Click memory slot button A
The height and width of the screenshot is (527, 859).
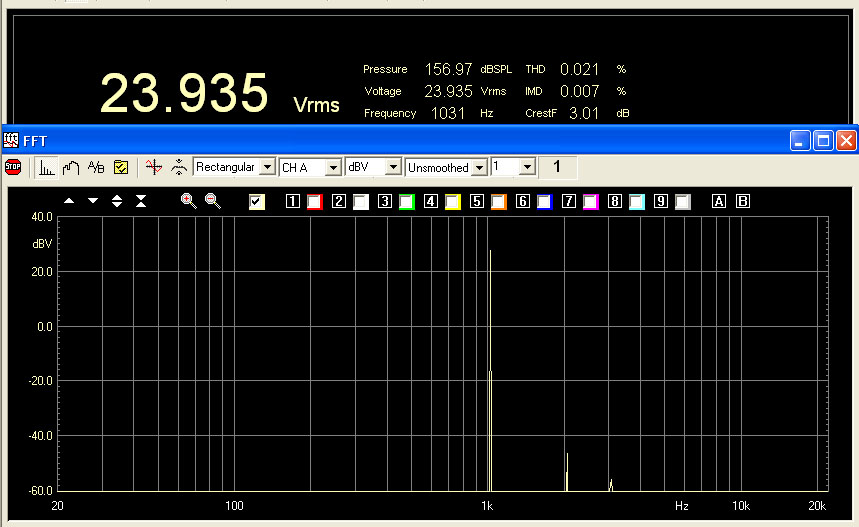718,202
